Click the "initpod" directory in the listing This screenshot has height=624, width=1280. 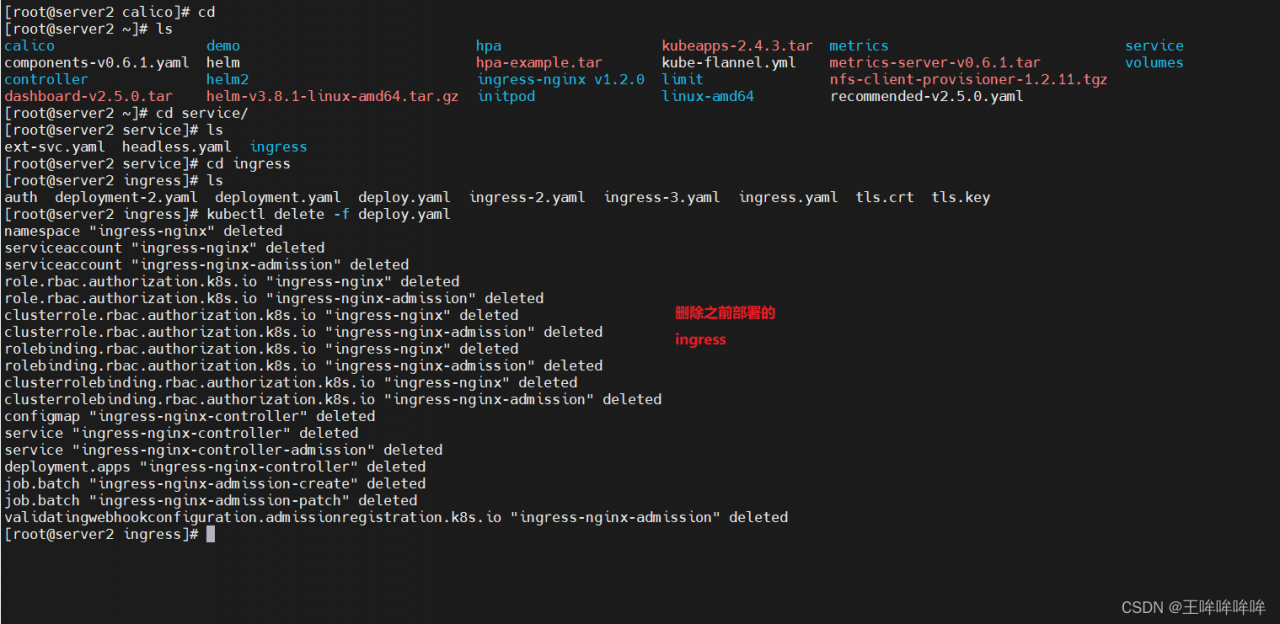506,97
